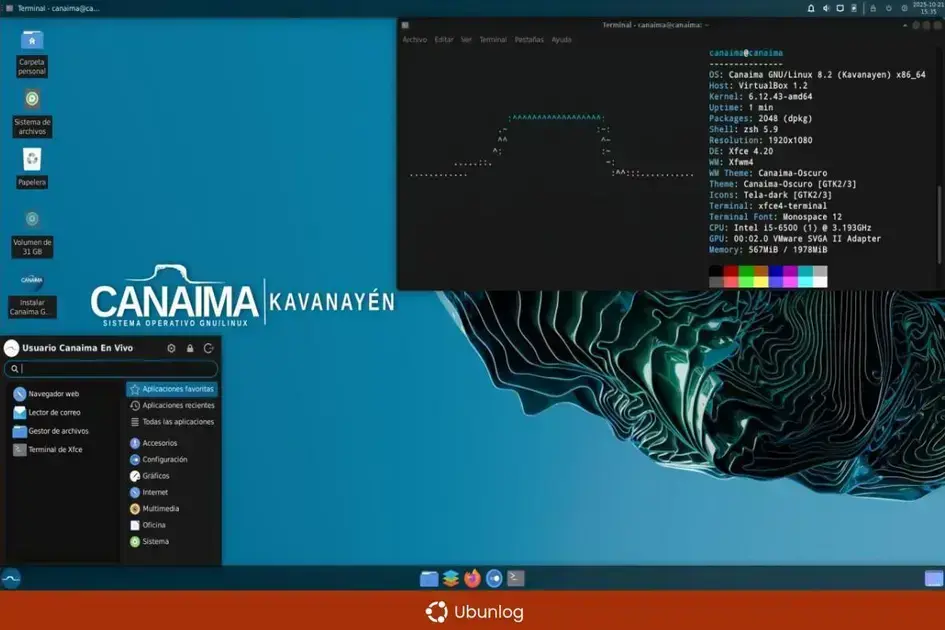Click the terminal text 'DE: Xfce 4.20'

741,151
